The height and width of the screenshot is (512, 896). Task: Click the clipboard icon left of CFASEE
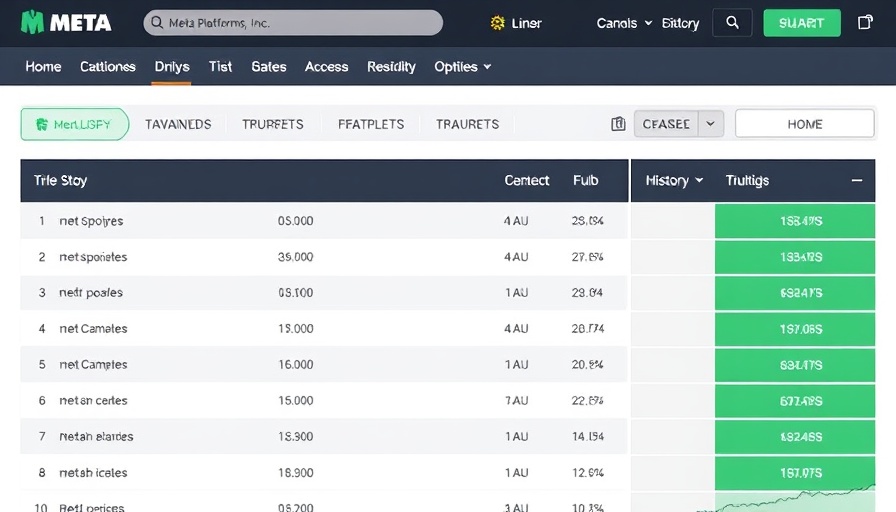[x=618, y=124]
